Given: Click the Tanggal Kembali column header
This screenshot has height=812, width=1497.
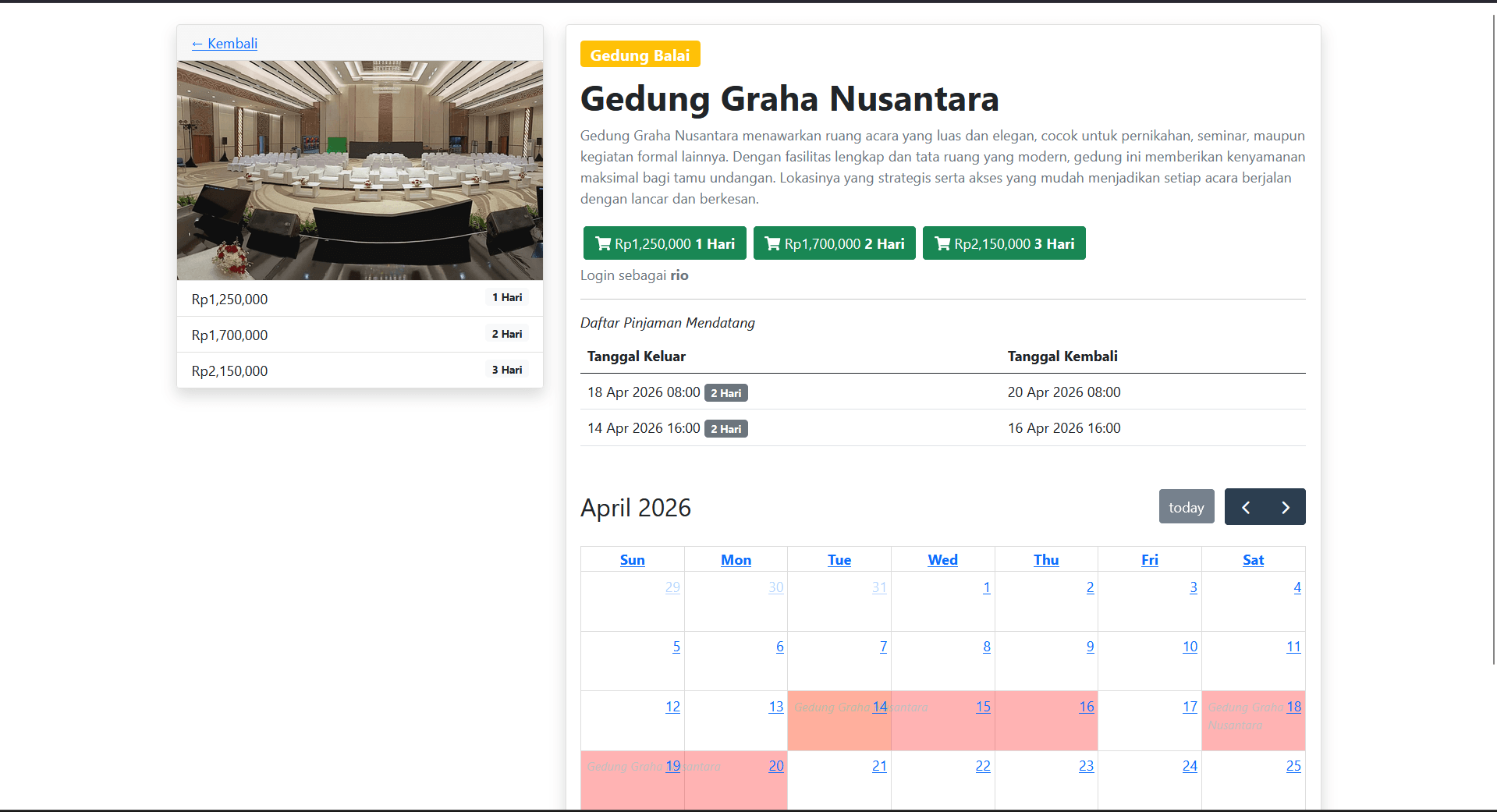Looking at the screenshot, I should (x=1062, y=356).
